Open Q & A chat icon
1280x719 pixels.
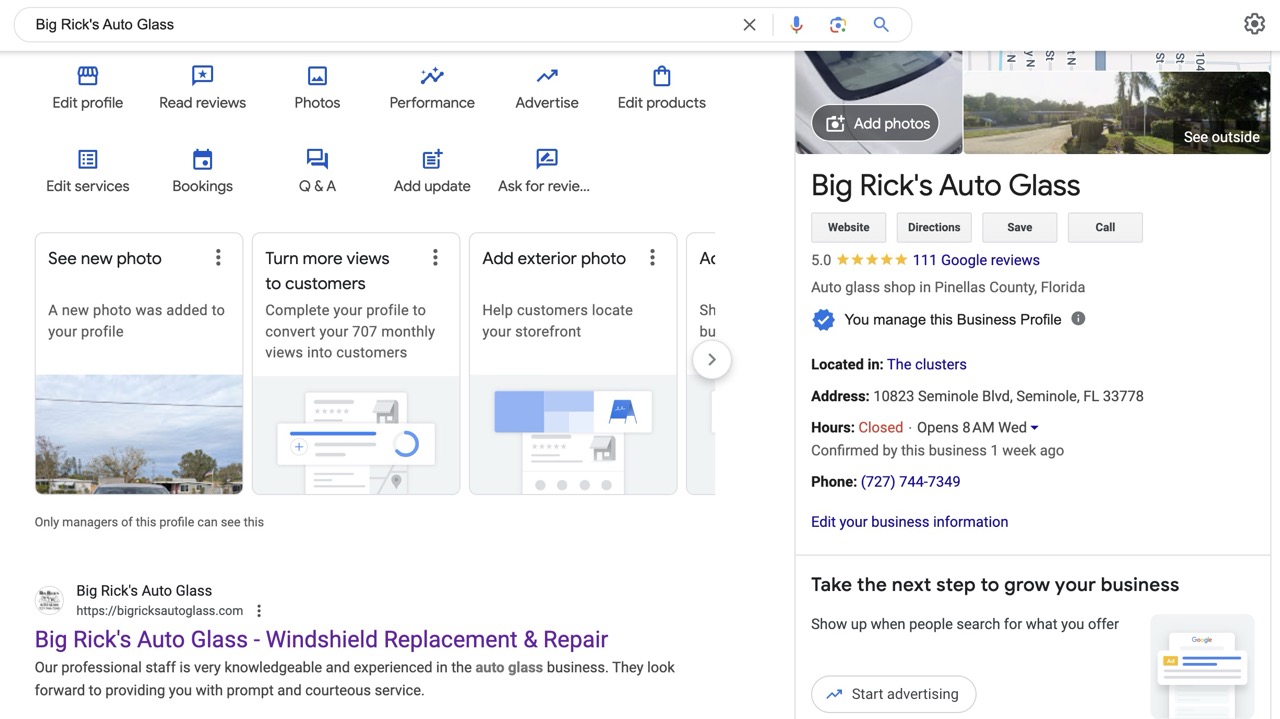317,159
